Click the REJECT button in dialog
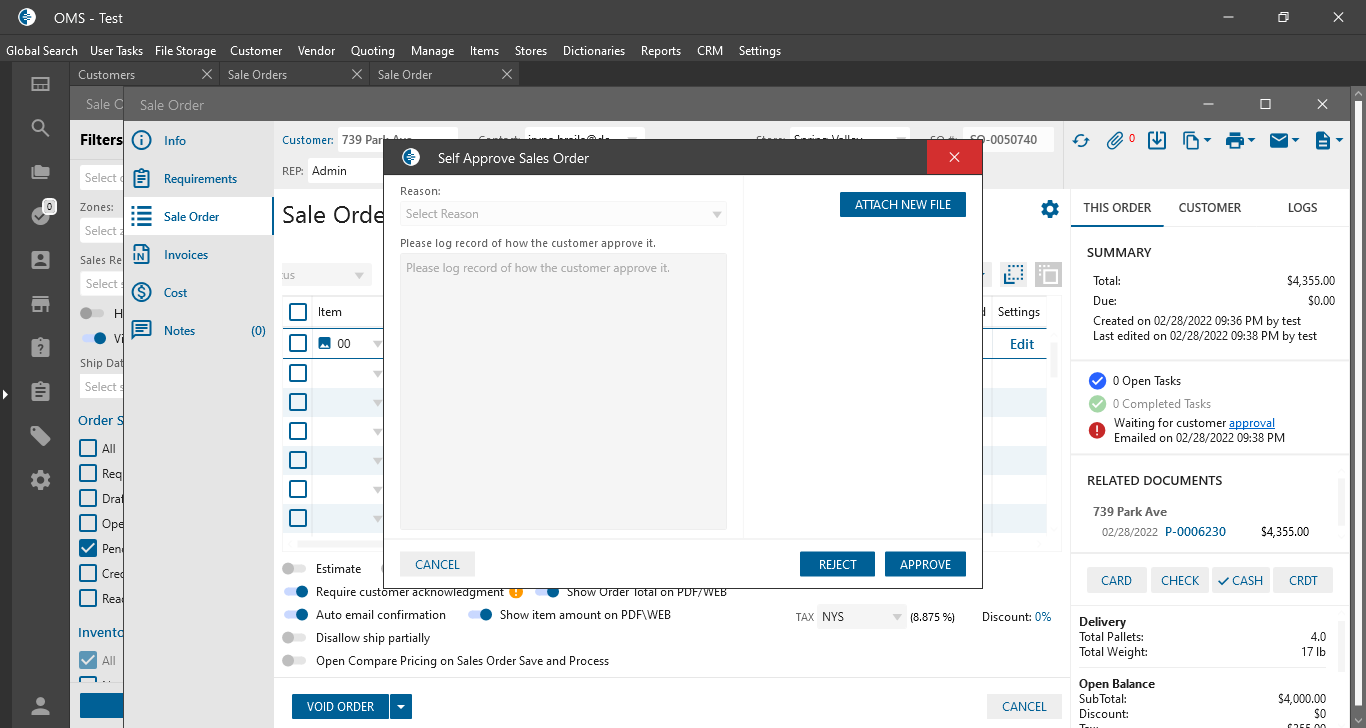Screen dimensions: 1366x728 (837, 565)
